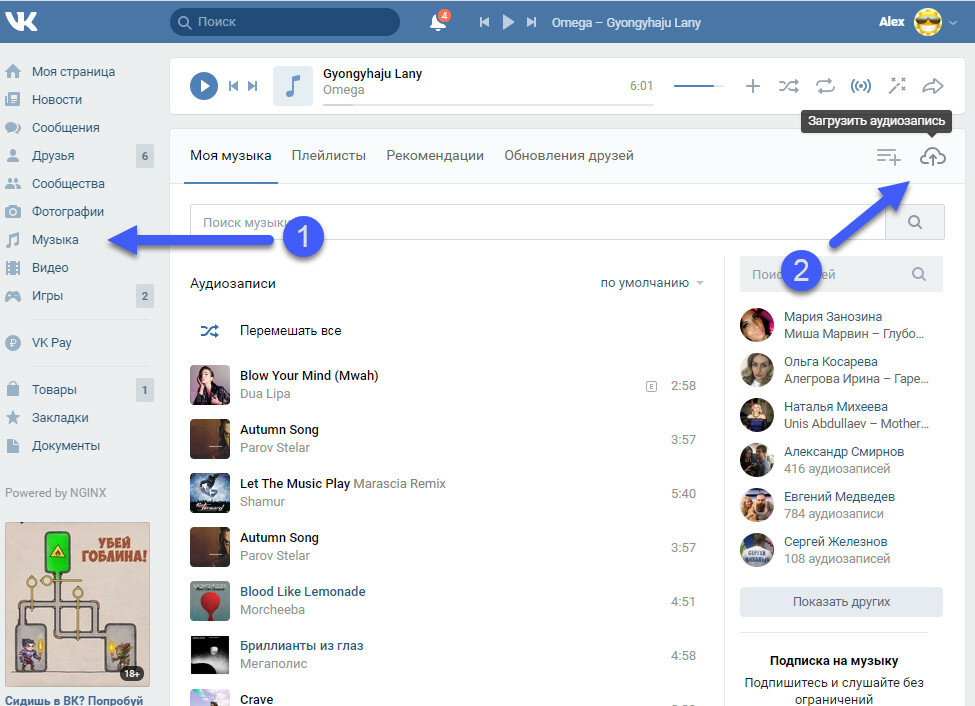975x706 pixels.
Task: Click the Показать других button
Action: [x=841, y=601]
